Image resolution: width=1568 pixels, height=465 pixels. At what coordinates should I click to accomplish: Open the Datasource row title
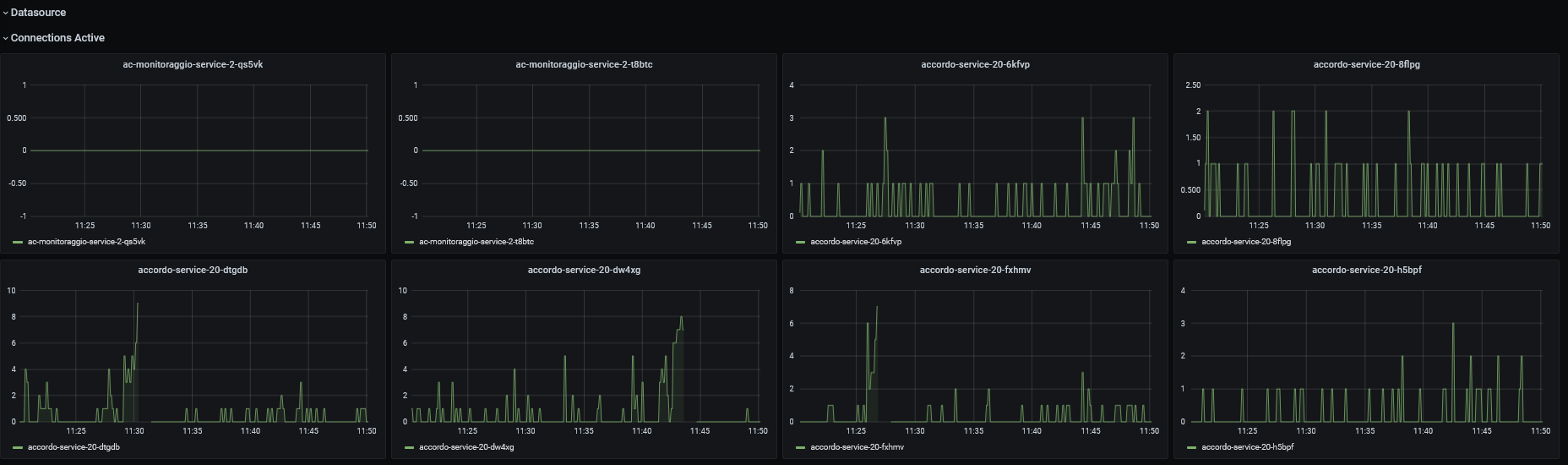(x=38, y=13)
